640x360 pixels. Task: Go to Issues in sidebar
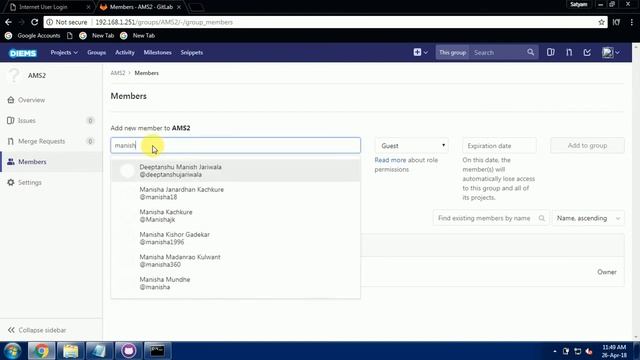27,120
